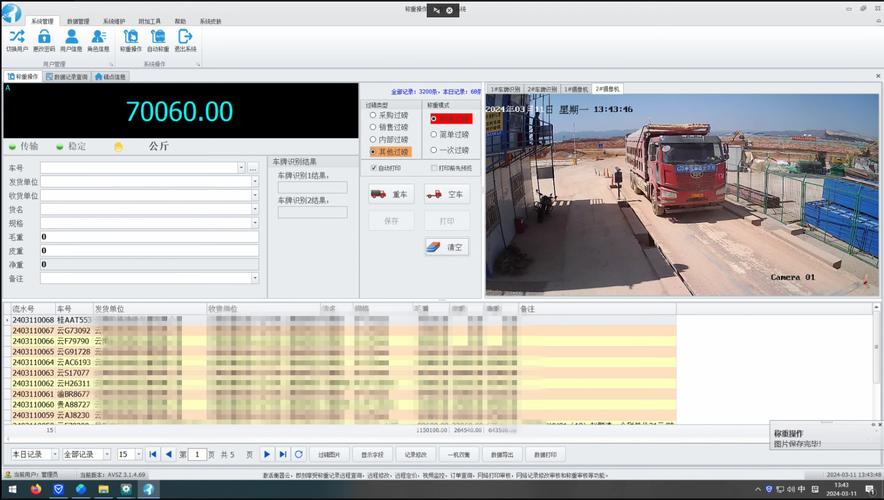Image resolution: width=884 pixels, height=500 pixels.
Task: Select the 采购过磅 radio button
Action: [373, 115]
